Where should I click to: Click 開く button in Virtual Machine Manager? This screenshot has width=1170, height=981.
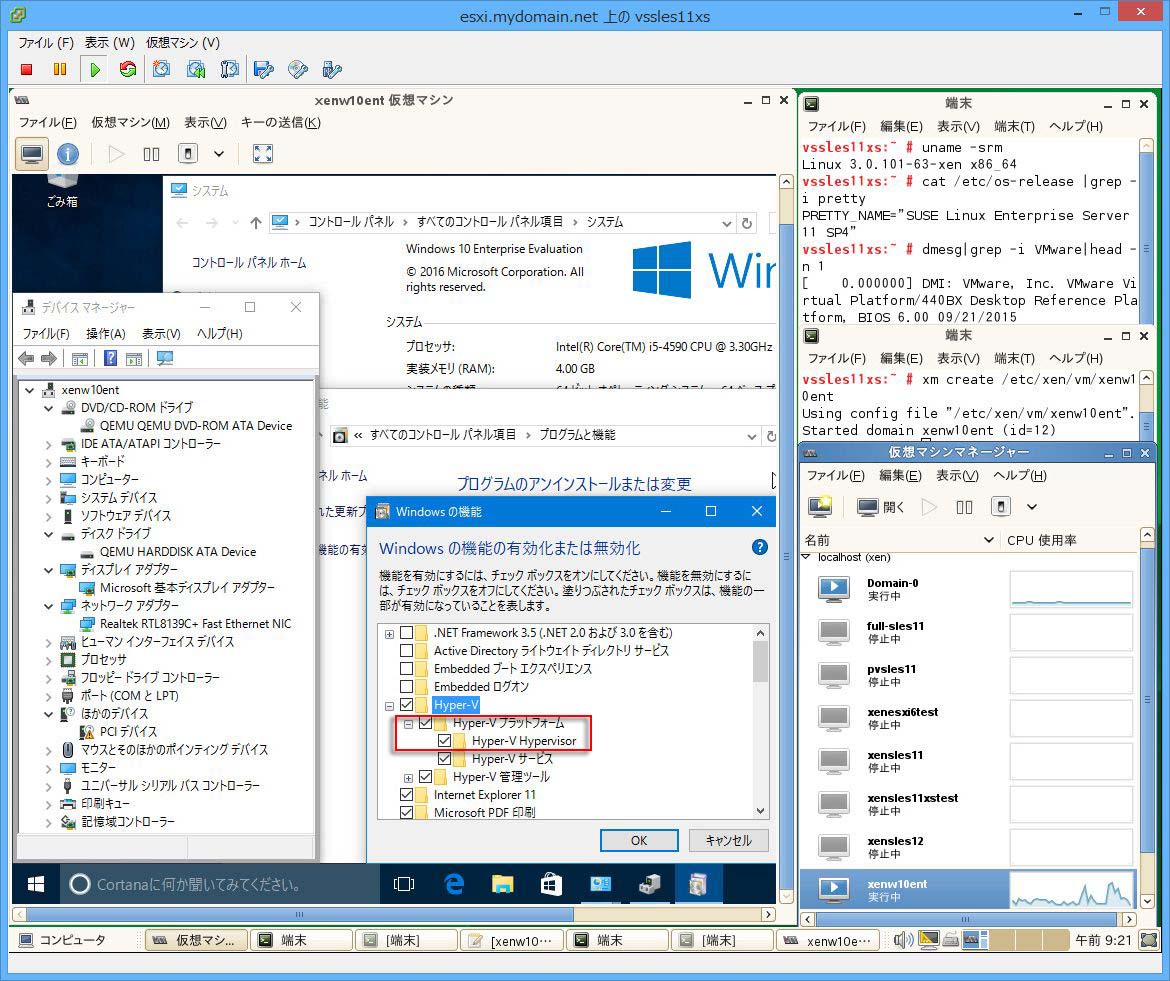(x=880, y=507)
